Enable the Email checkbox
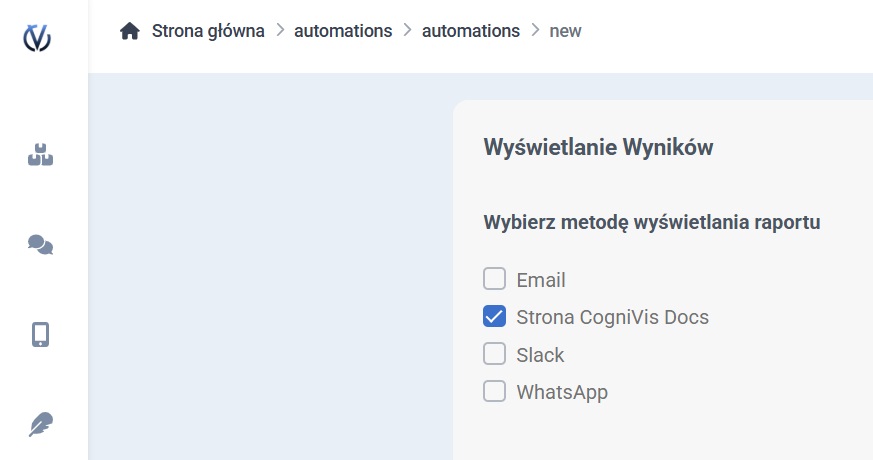The image size is (873, 460). tap(494, 279)
